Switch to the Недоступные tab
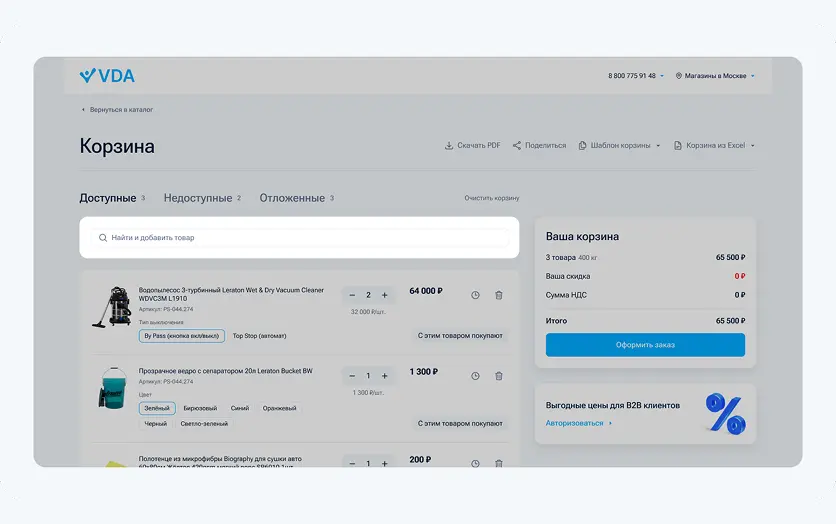836x524 pixels. pos(202,198)
